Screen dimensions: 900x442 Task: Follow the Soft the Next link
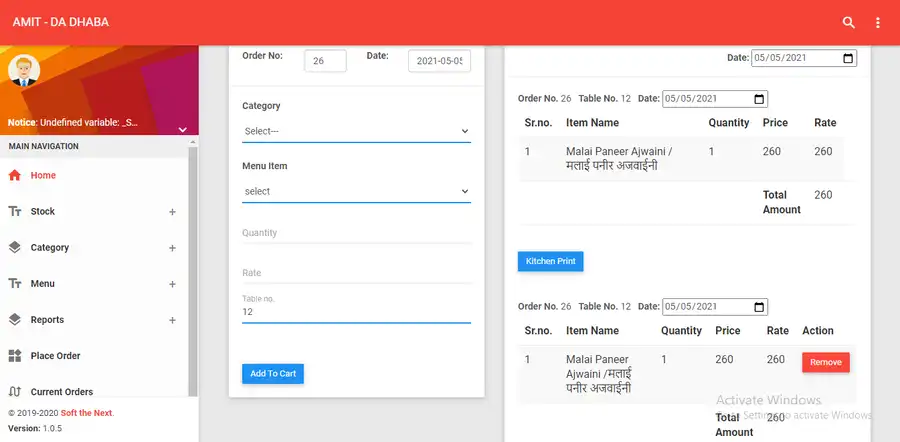click(x=87, y=413)
